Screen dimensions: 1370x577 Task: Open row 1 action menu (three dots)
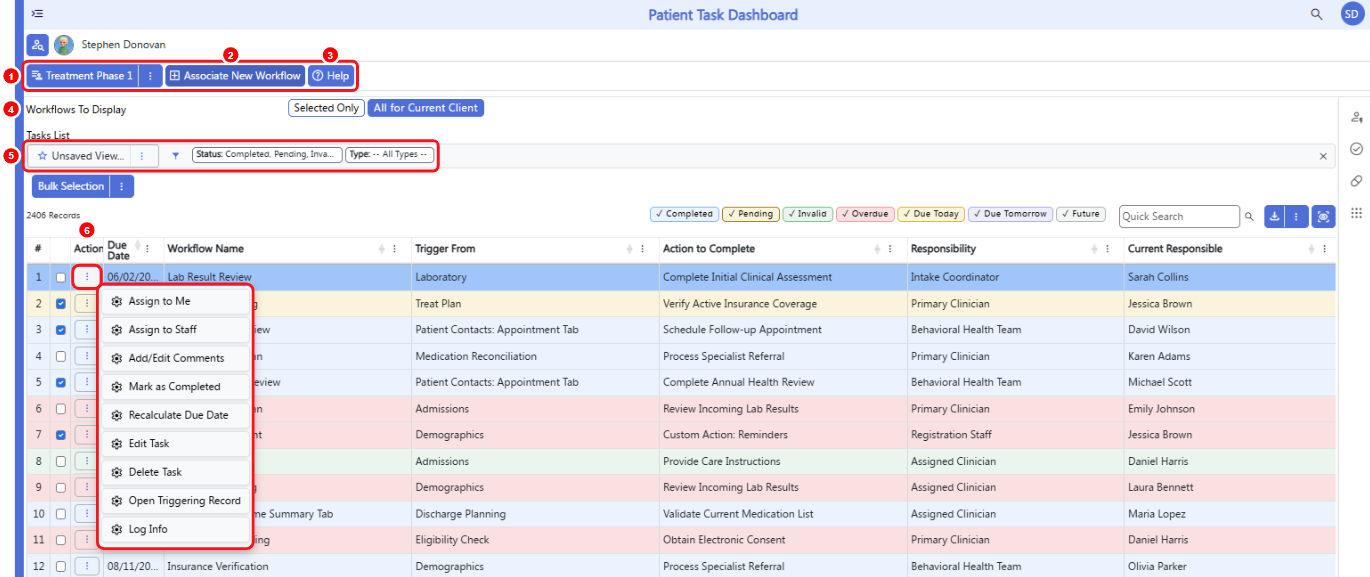click(x=87, y=277)
